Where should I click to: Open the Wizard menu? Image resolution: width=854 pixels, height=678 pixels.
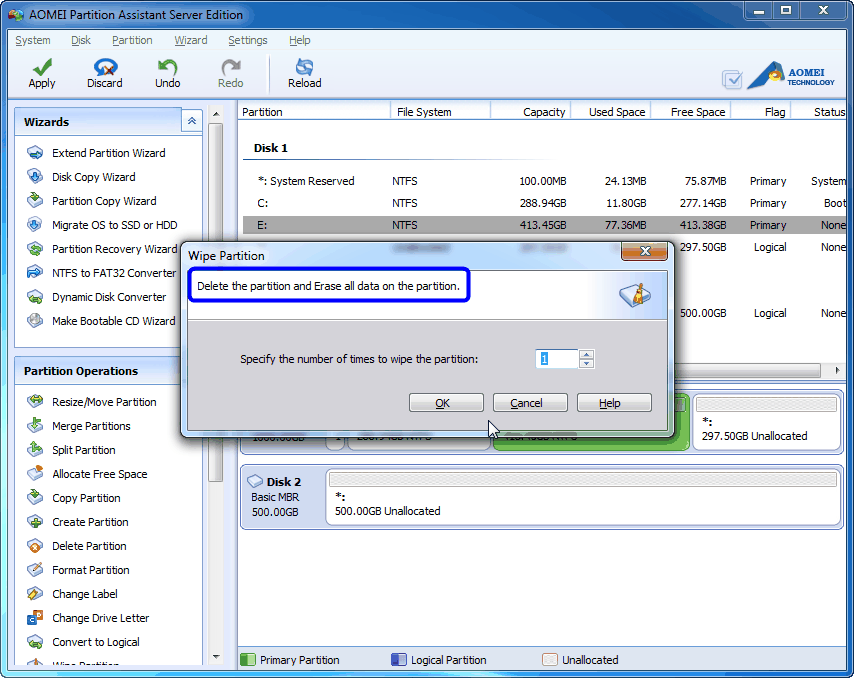coord(191,40)
